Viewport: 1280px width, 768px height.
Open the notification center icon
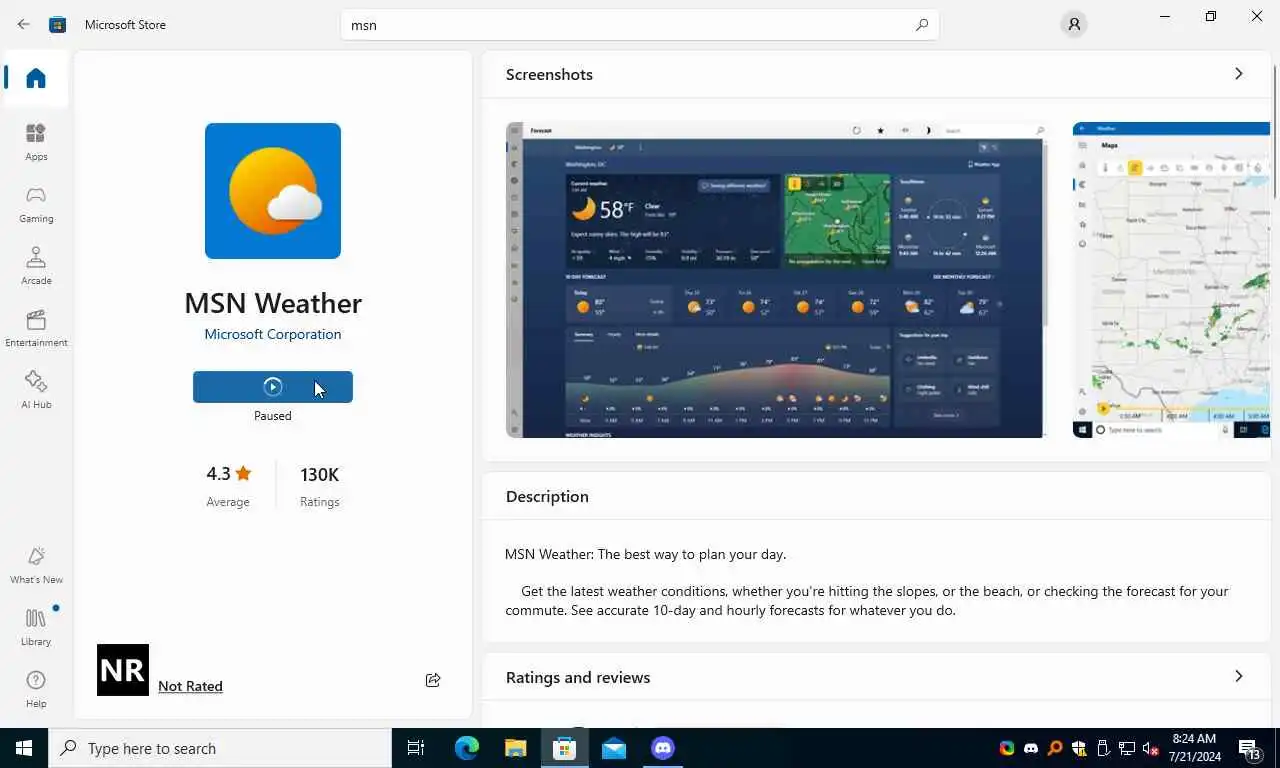tap(1250, 748)
